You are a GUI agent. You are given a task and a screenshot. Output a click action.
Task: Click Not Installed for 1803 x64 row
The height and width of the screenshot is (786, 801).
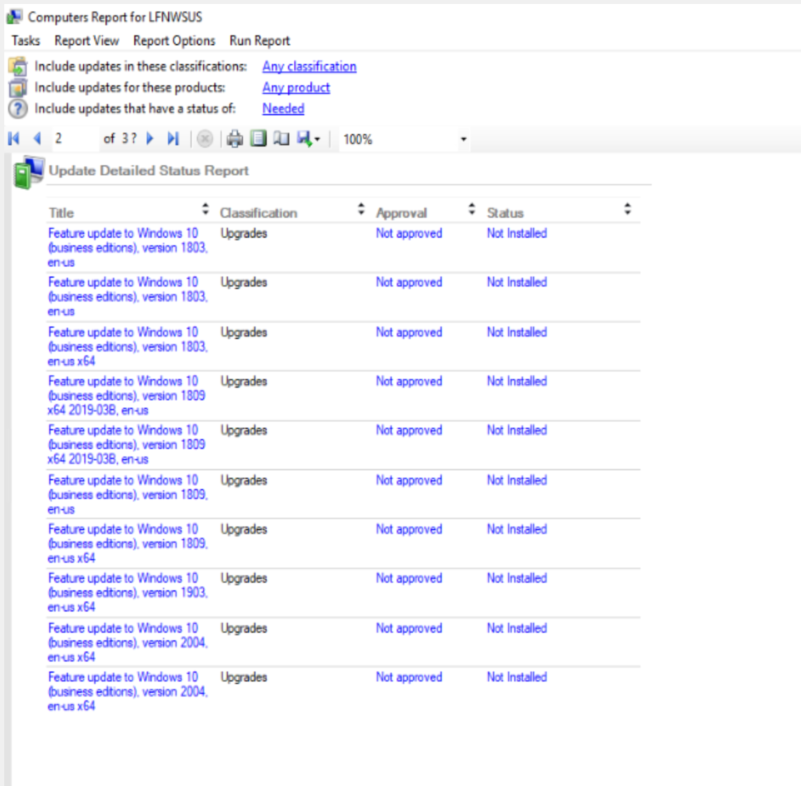[517, 332]
